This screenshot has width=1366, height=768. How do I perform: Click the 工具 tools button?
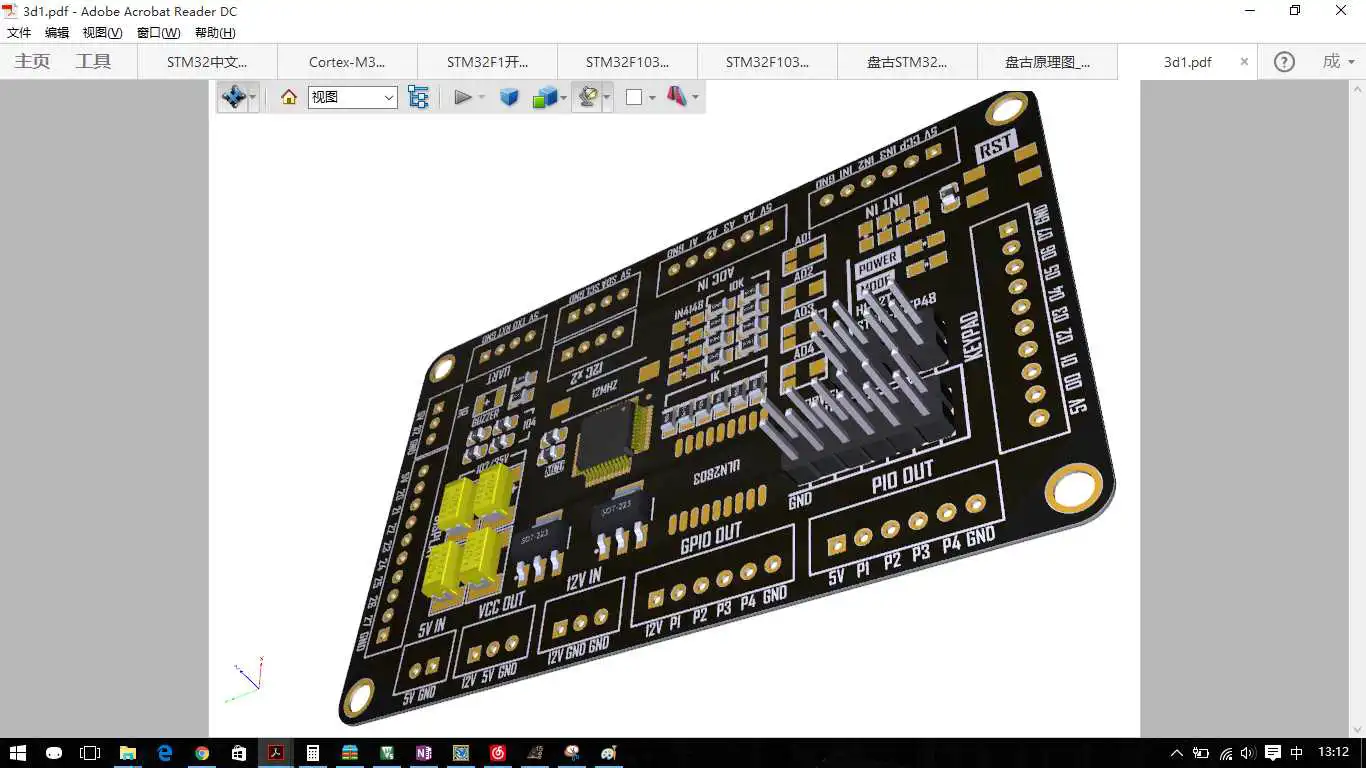click(93, 61)
